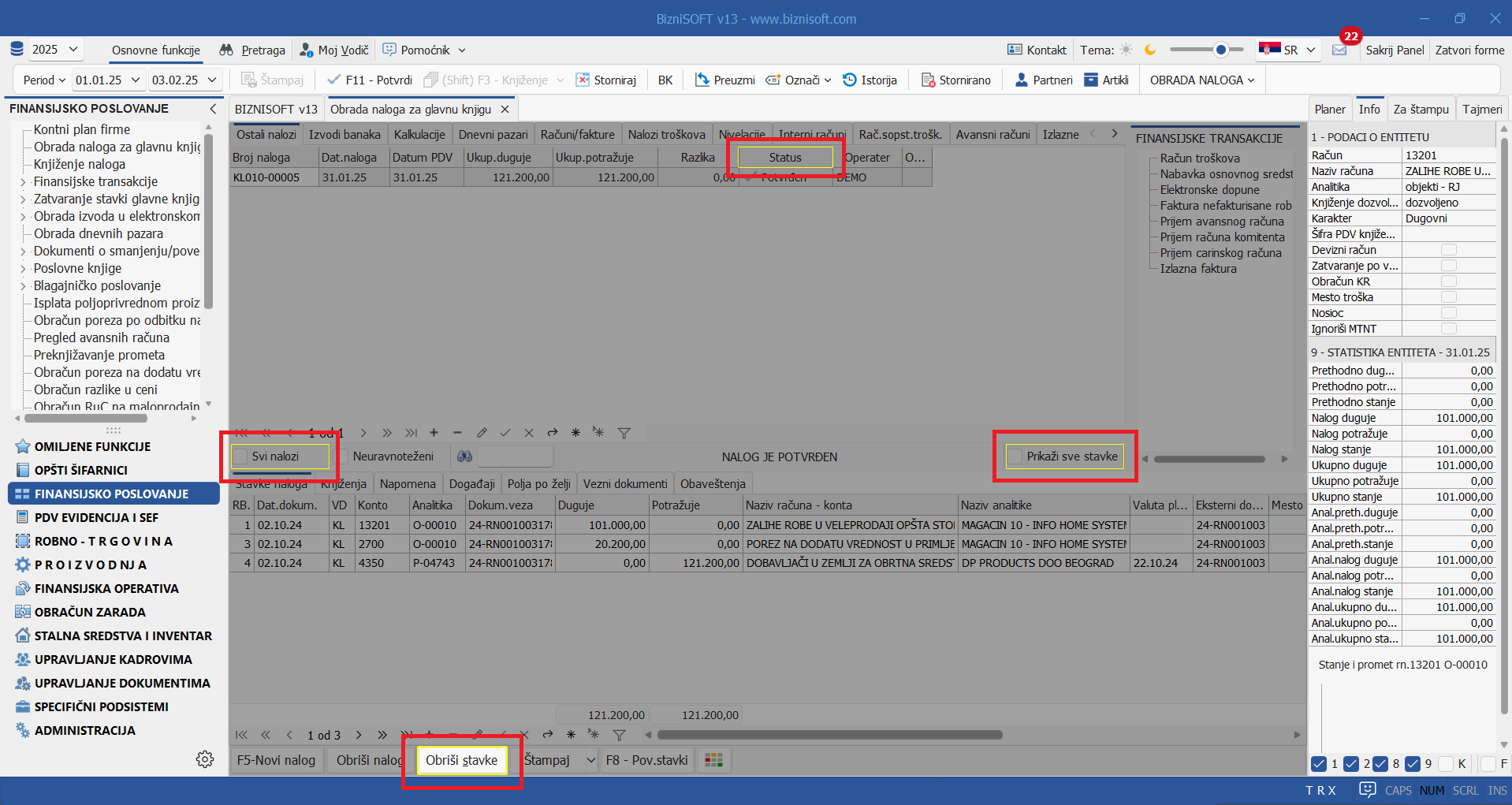Click the Storniraj toolbar icon
The width and height of the screenshot is (1512, 805).
pyautogui.click(x=583, y=80)
